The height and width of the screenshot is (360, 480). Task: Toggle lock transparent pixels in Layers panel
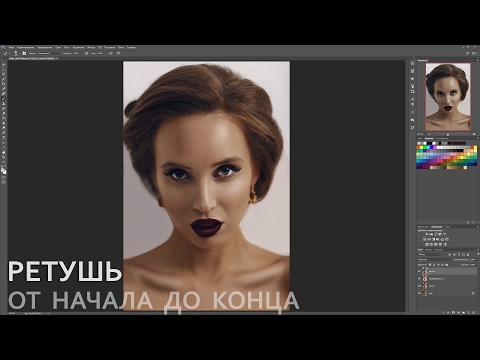pyautogui.click(x=430, y=265)
